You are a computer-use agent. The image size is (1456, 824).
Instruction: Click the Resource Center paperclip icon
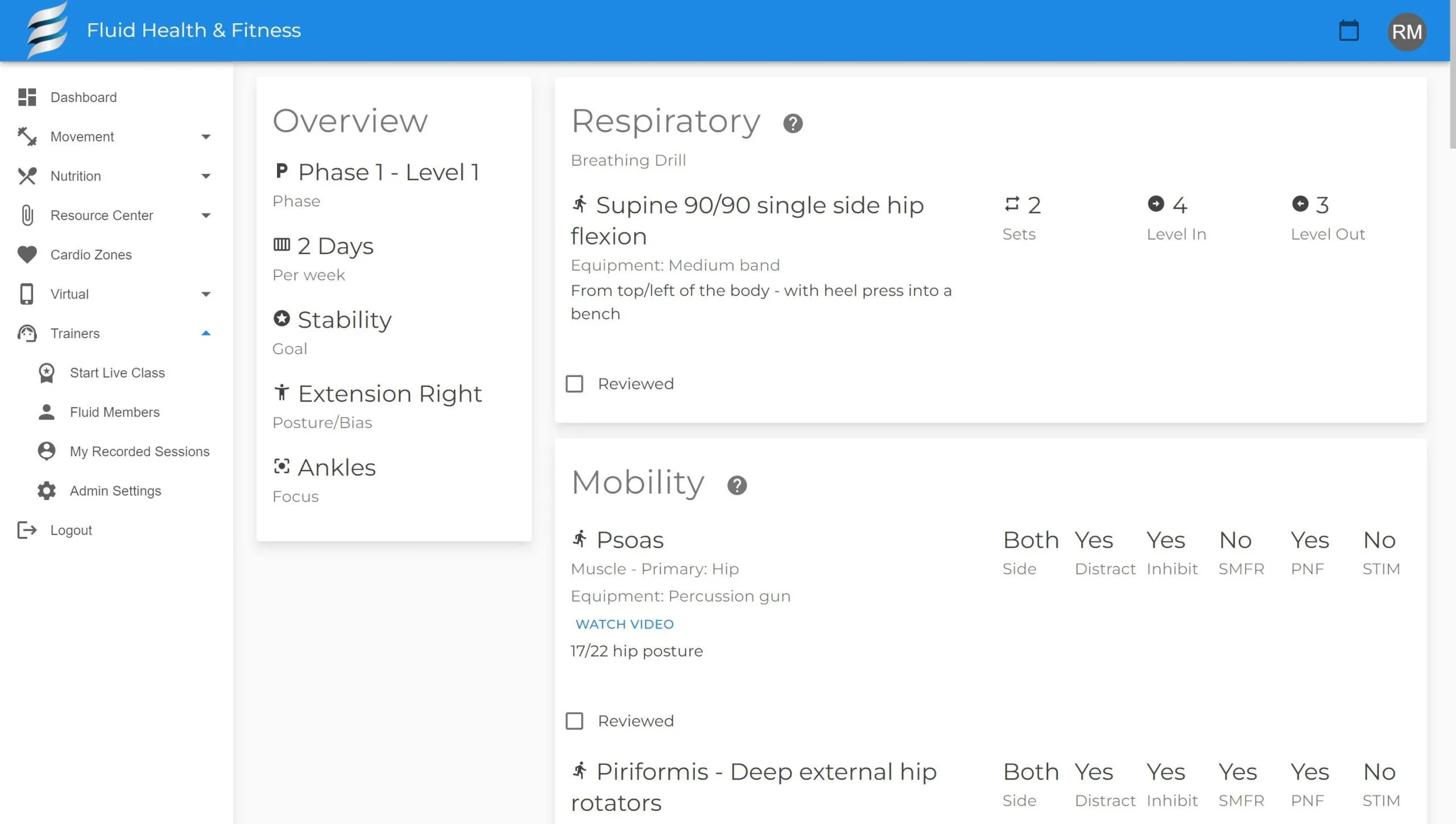point(27,216)
